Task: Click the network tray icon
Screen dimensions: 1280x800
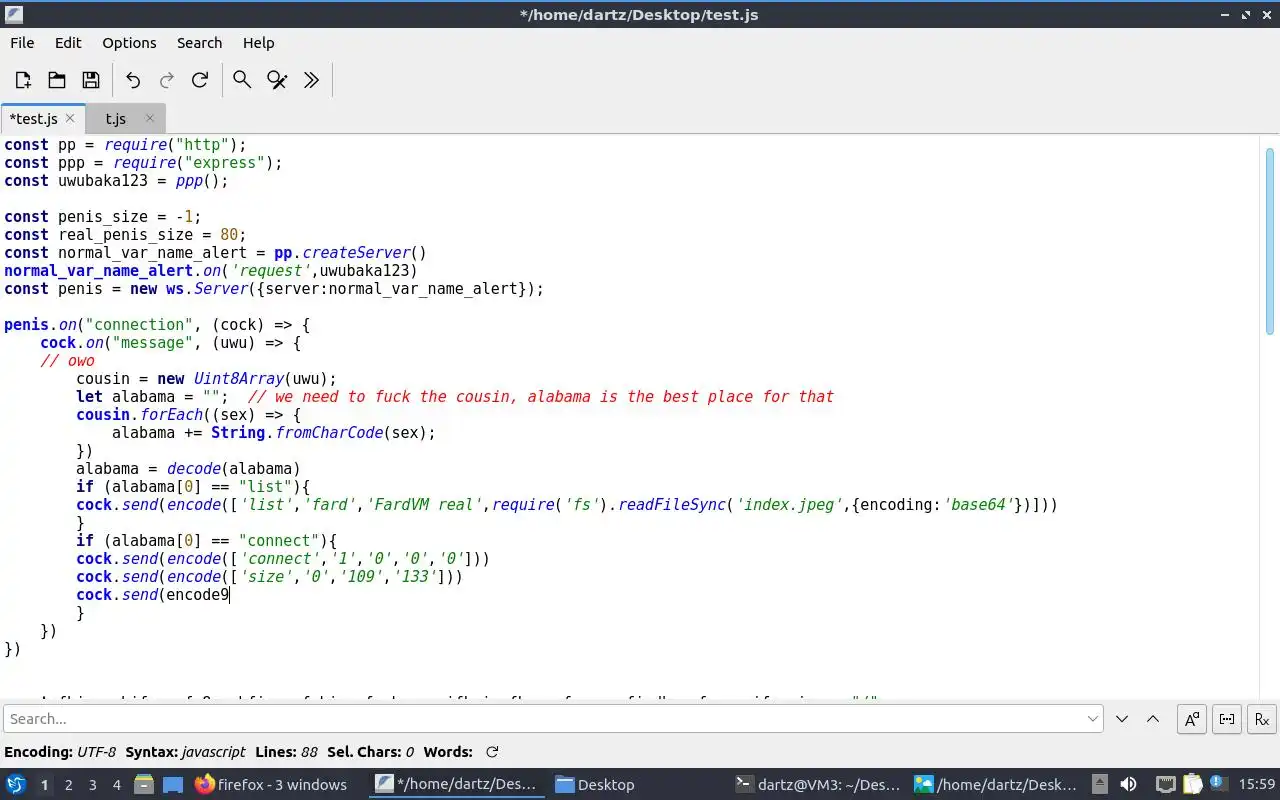Action: coord(1165,784)
